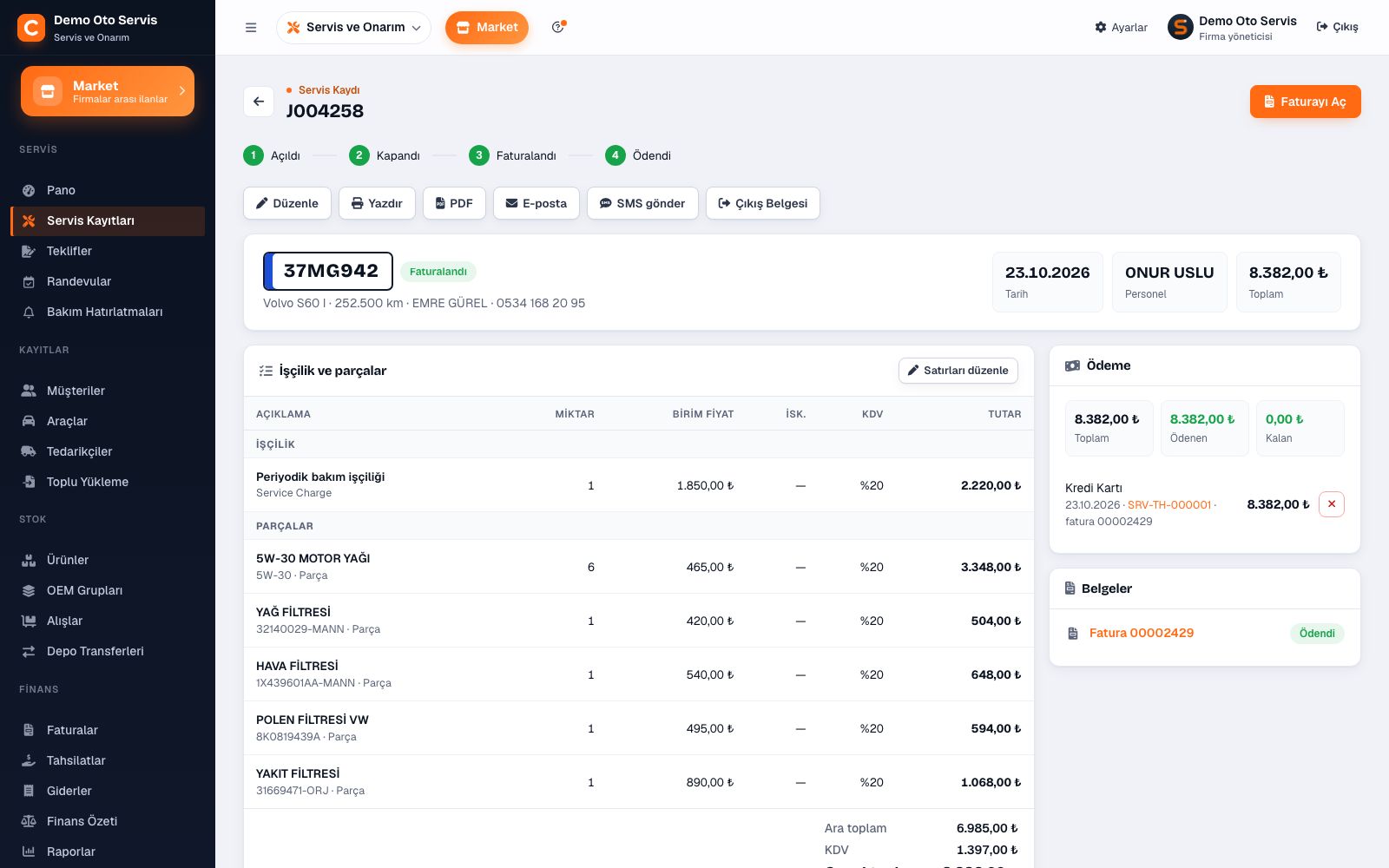Click SMS gönder
The image size is (1389, 868).
[642, 203]
